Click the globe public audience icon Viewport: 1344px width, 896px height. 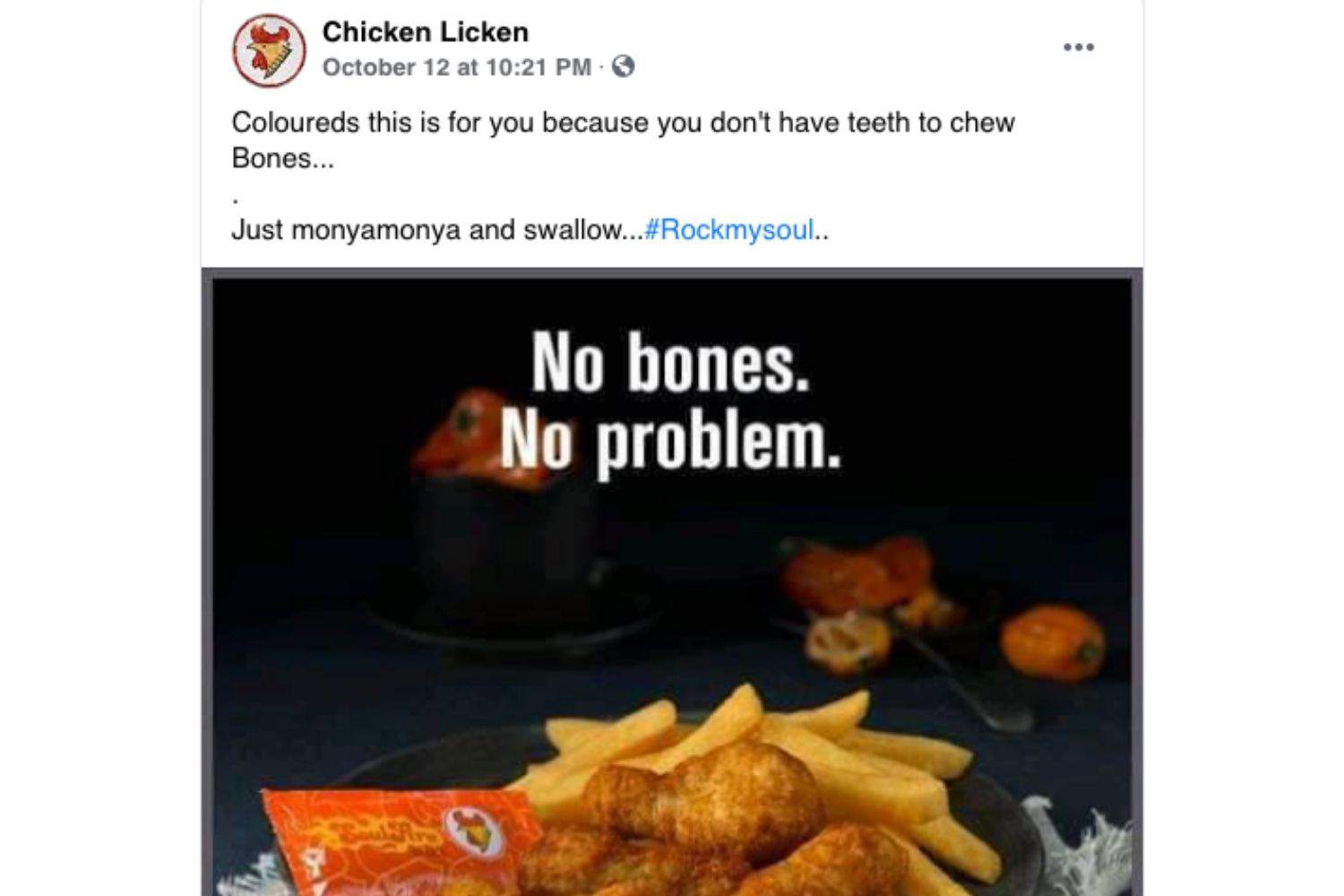click(x=623, y=67)
